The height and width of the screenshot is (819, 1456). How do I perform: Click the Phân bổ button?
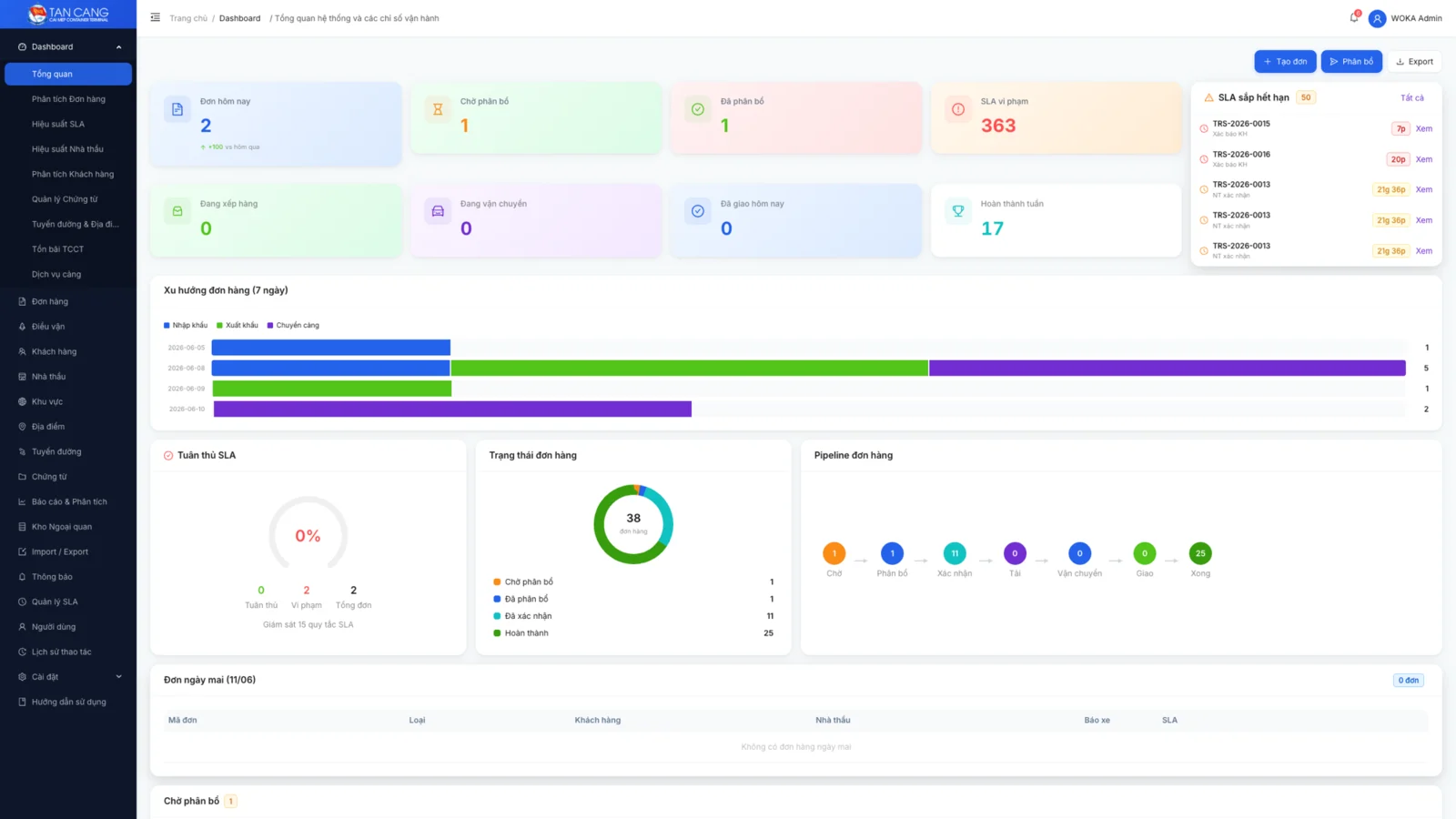point(1351,61)
